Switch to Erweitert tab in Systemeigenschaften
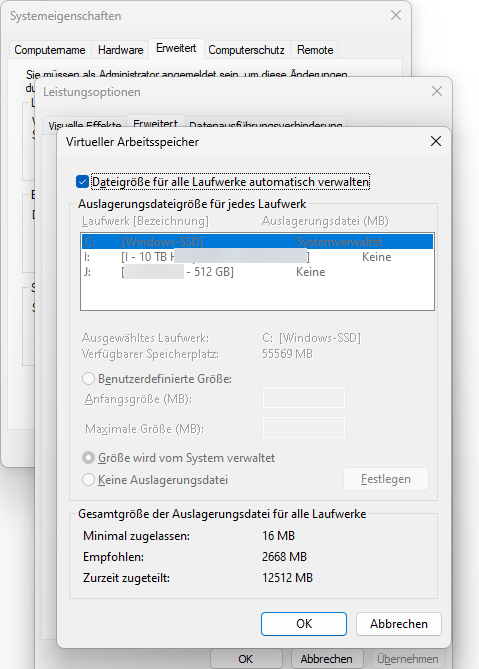Image resolution: width=479 pixels, height=669 pixels. click(x=176, y=48)
